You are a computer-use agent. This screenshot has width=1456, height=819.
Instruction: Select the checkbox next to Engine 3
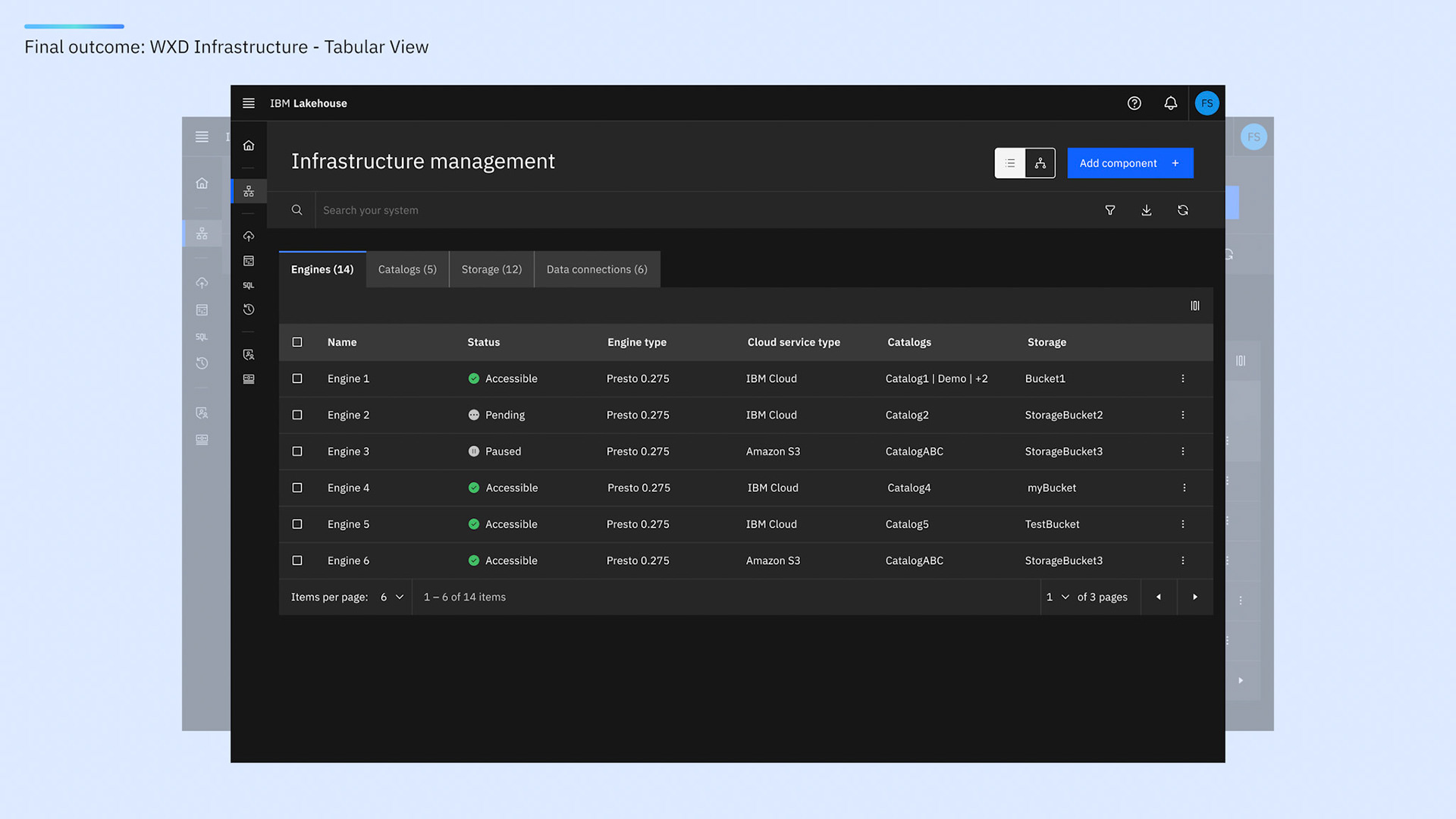point(297,451)
